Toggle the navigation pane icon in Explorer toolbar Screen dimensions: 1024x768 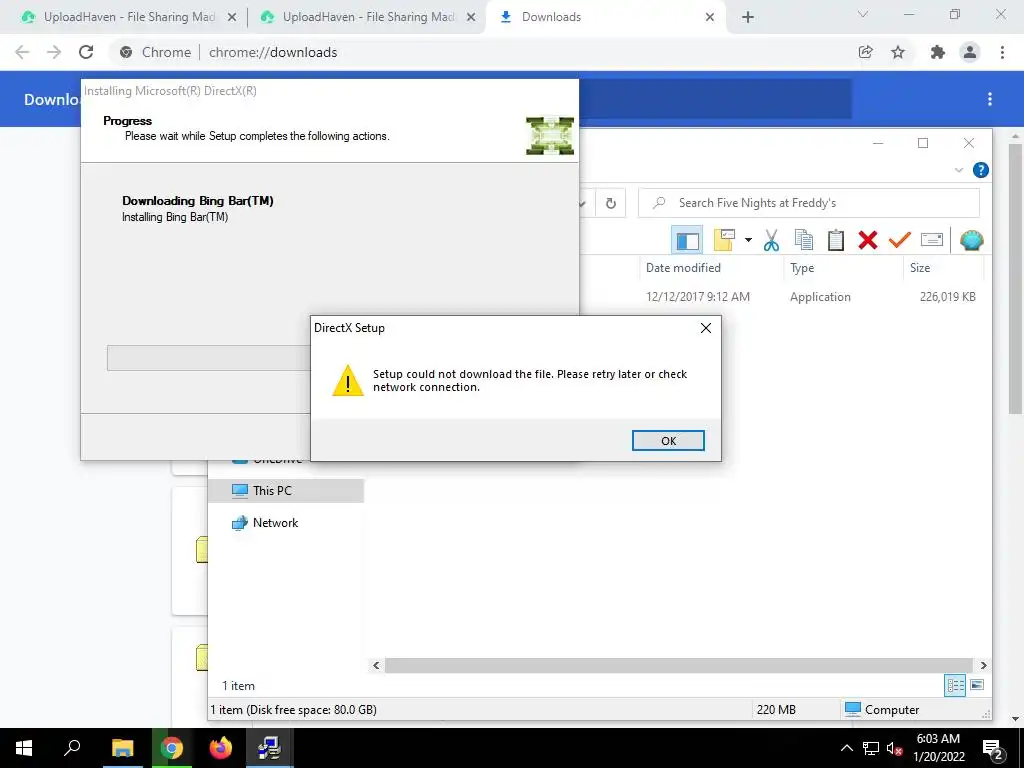[687, 240]
